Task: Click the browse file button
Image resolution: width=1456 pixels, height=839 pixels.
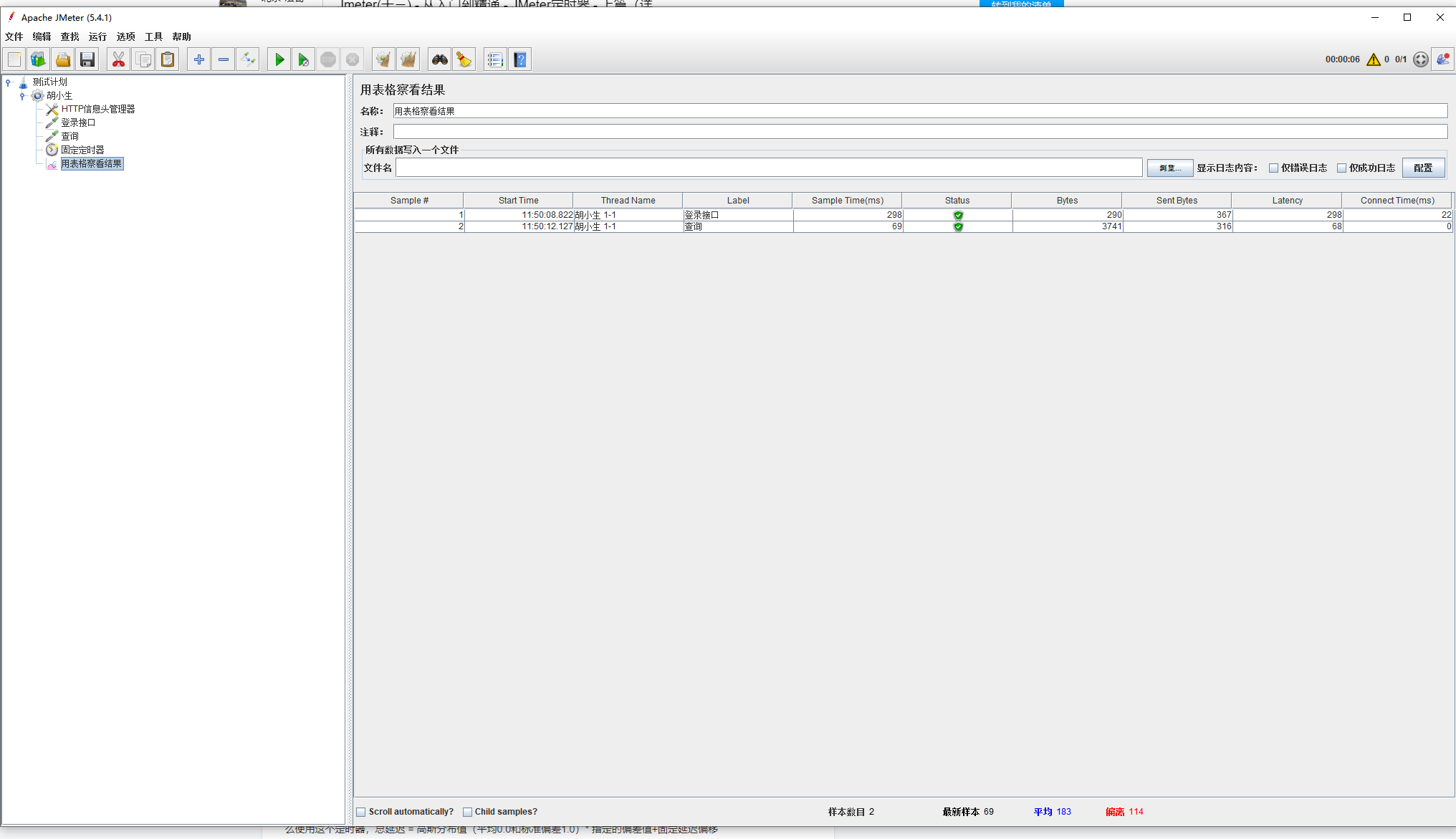Action: tap(1169, 168)
